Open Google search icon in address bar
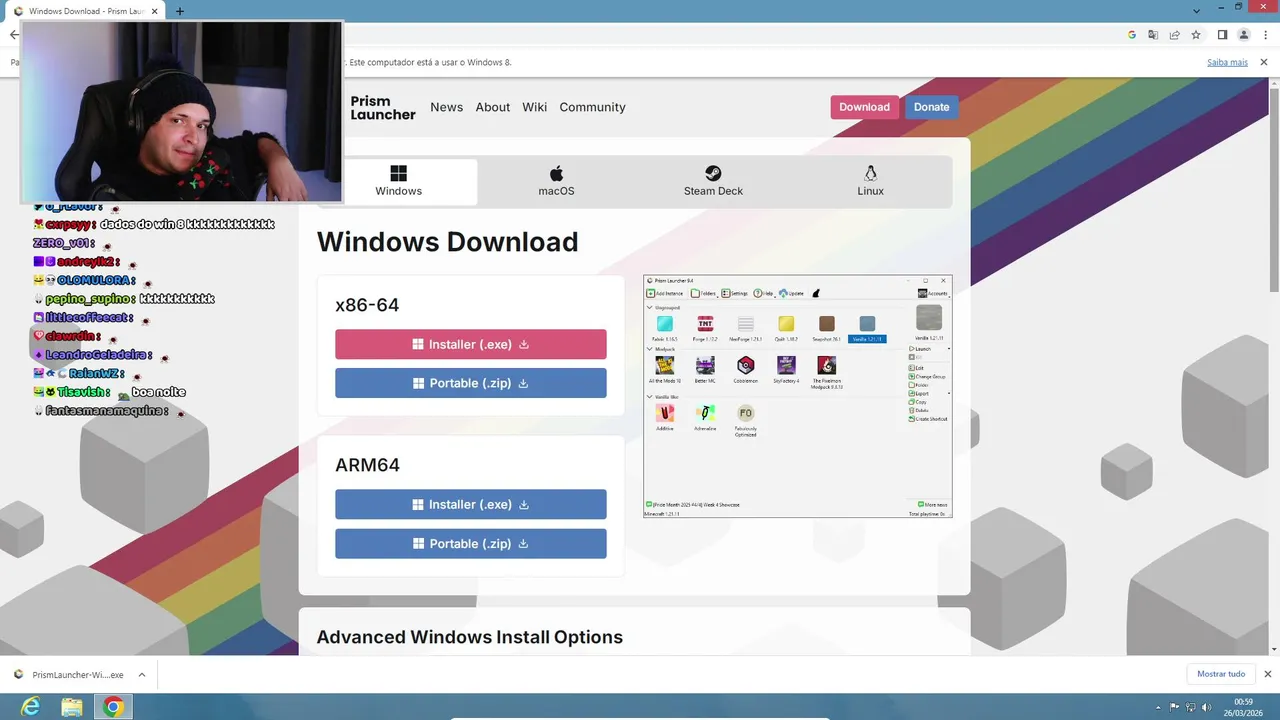The image size is (1280, 720). [x=1132, y=34]
